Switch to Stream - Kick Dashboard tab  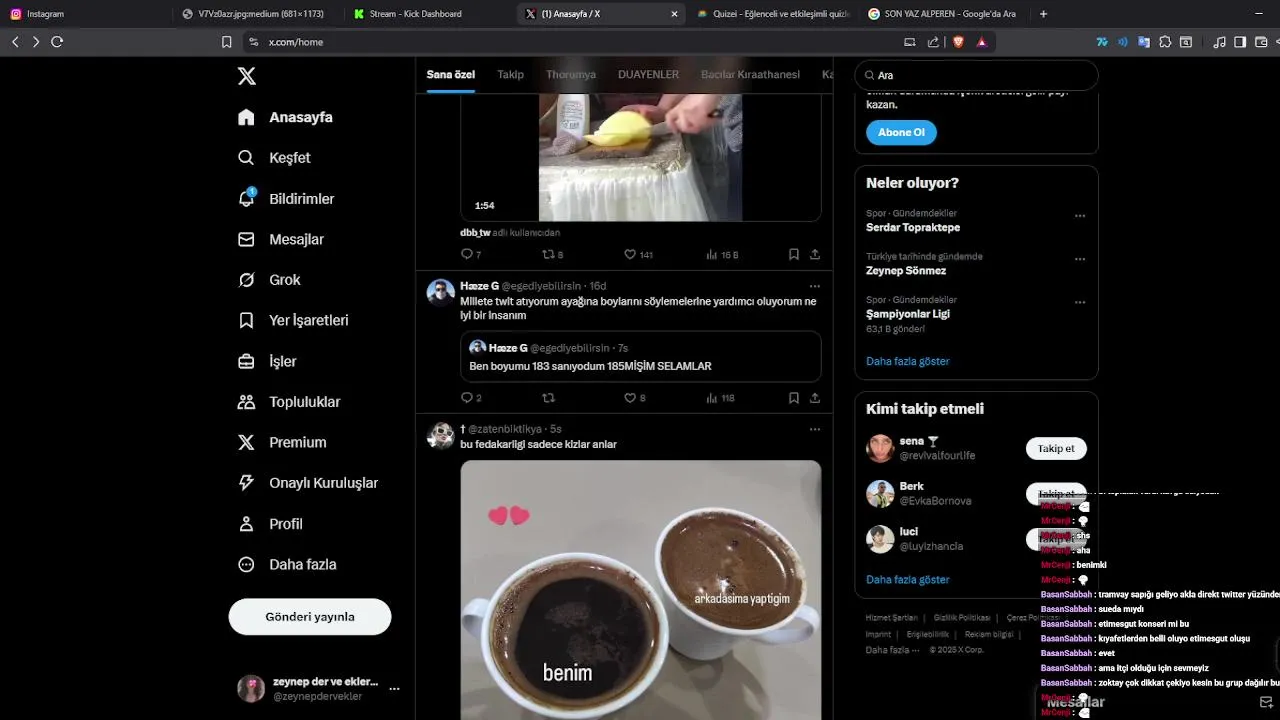[429, 14]
